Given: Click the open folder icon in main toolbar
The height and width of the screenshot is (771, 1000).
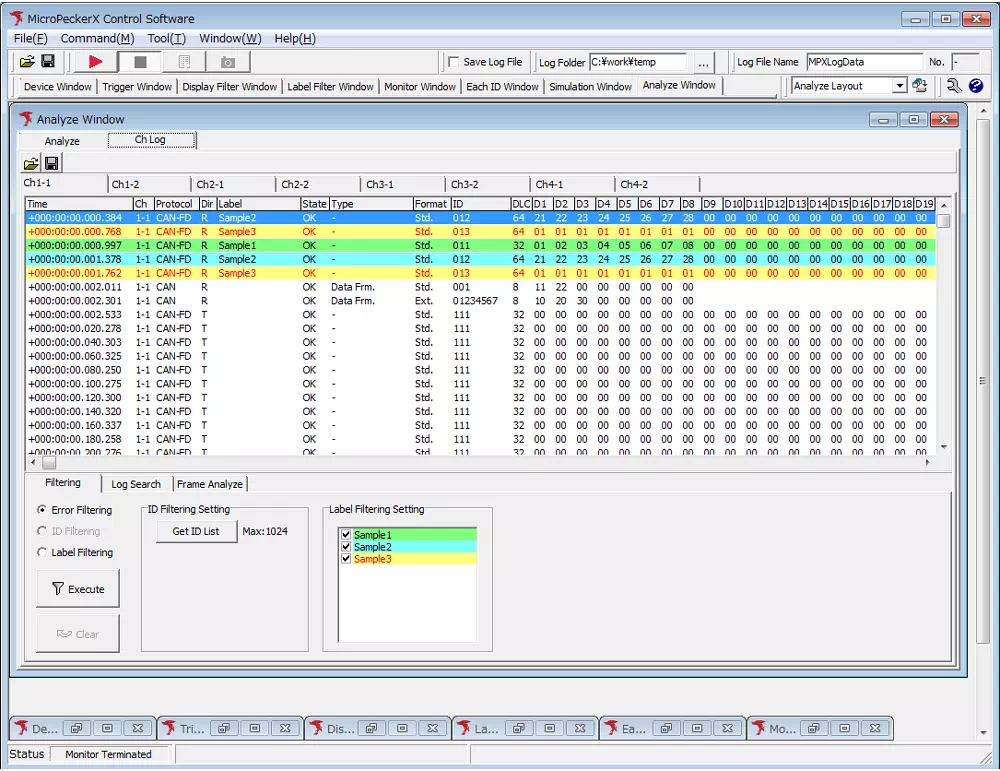Looking at the screenshot, I should pos(27,62).
